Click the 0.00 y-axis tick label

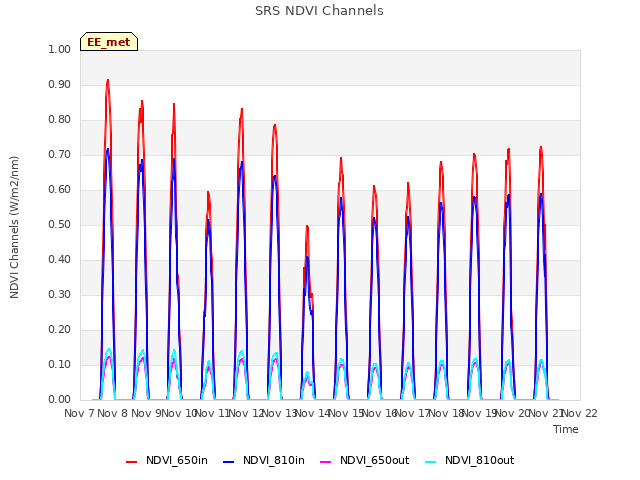pyautogui.click(x=60, y=400)
